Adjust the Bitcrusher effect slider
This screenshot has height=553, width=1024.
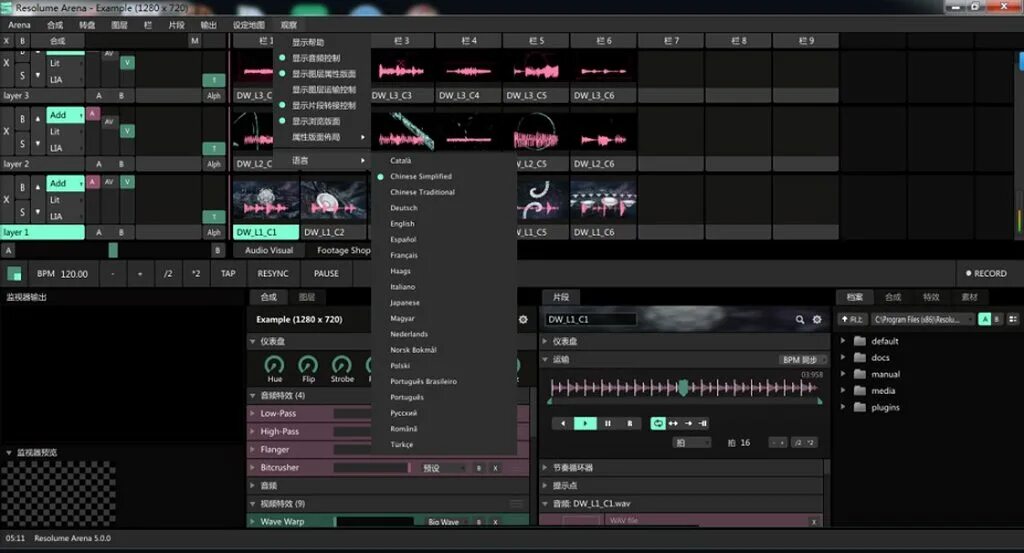[x=371, y=468]
